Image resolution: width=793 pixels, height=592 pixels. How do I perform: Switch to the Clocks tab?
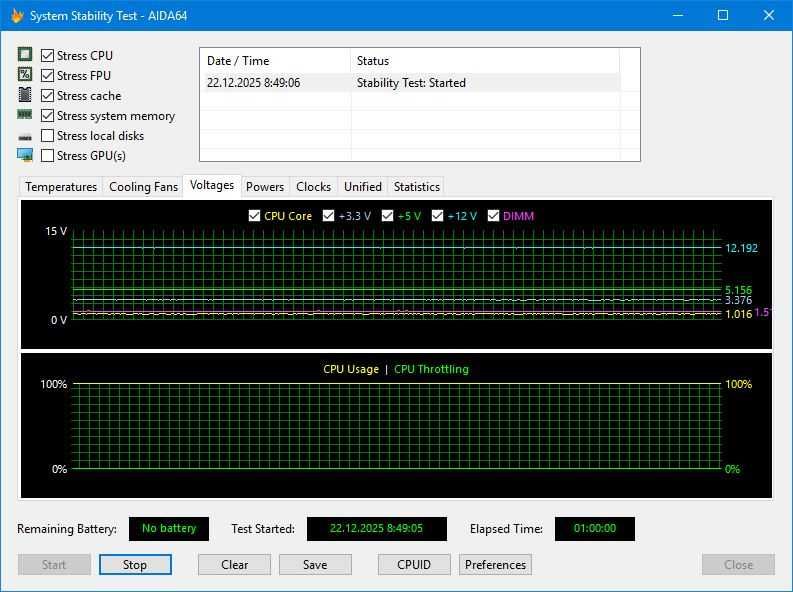[x=313, y=187]
